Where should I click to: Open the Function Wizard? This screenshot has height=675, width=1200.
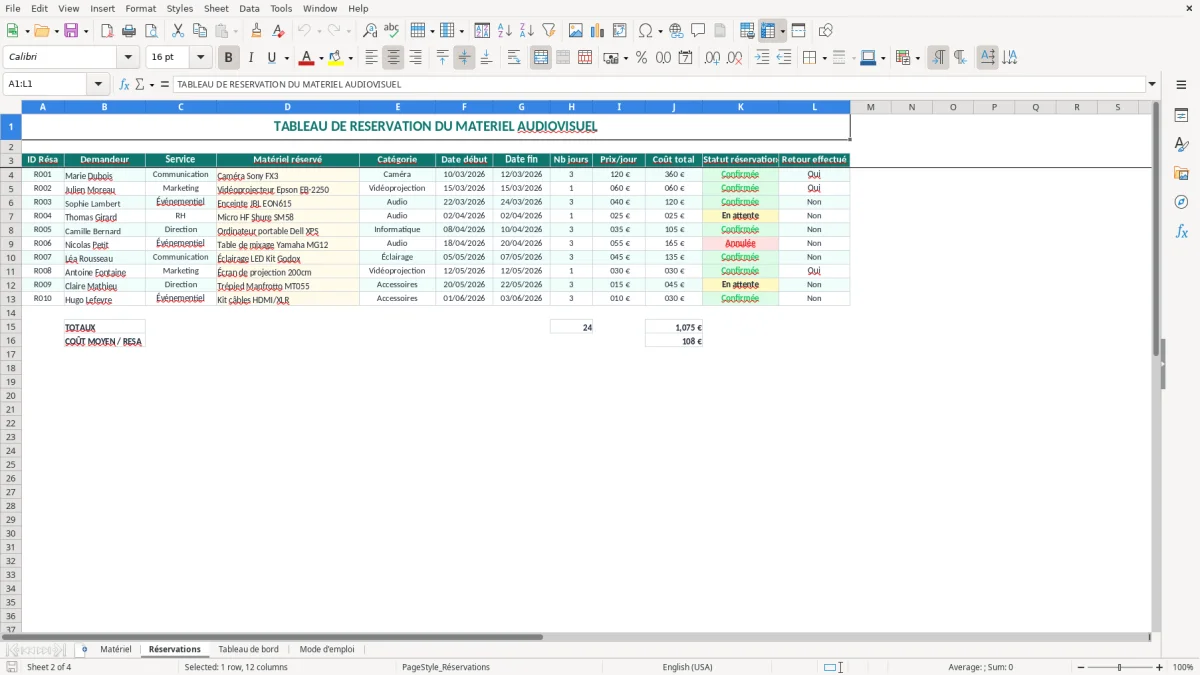pyautogui.click(x=125, y=84)
